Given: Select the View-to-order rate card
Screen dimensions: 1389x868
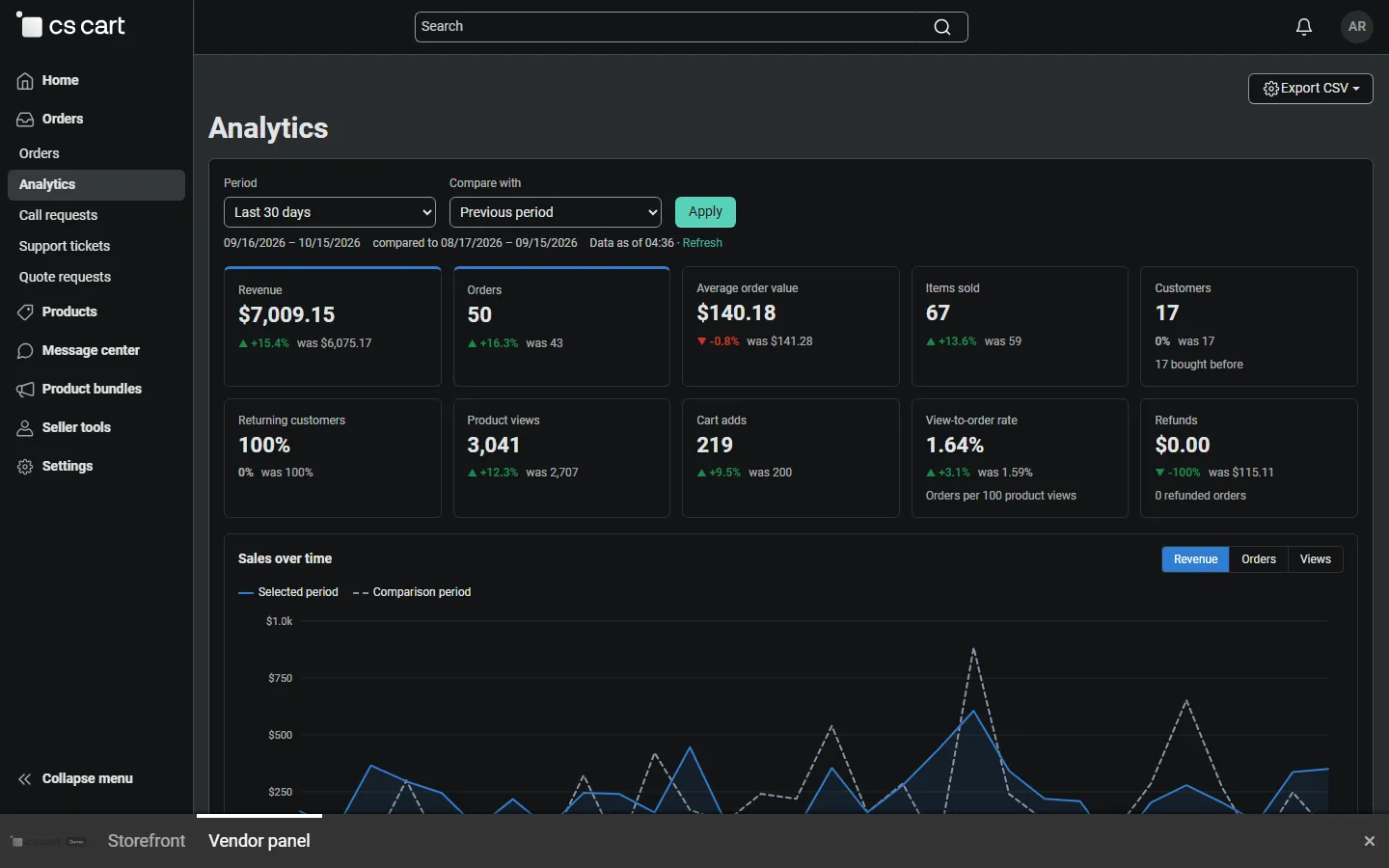Looking at the screenshot, I should [x=1020, y=458].
